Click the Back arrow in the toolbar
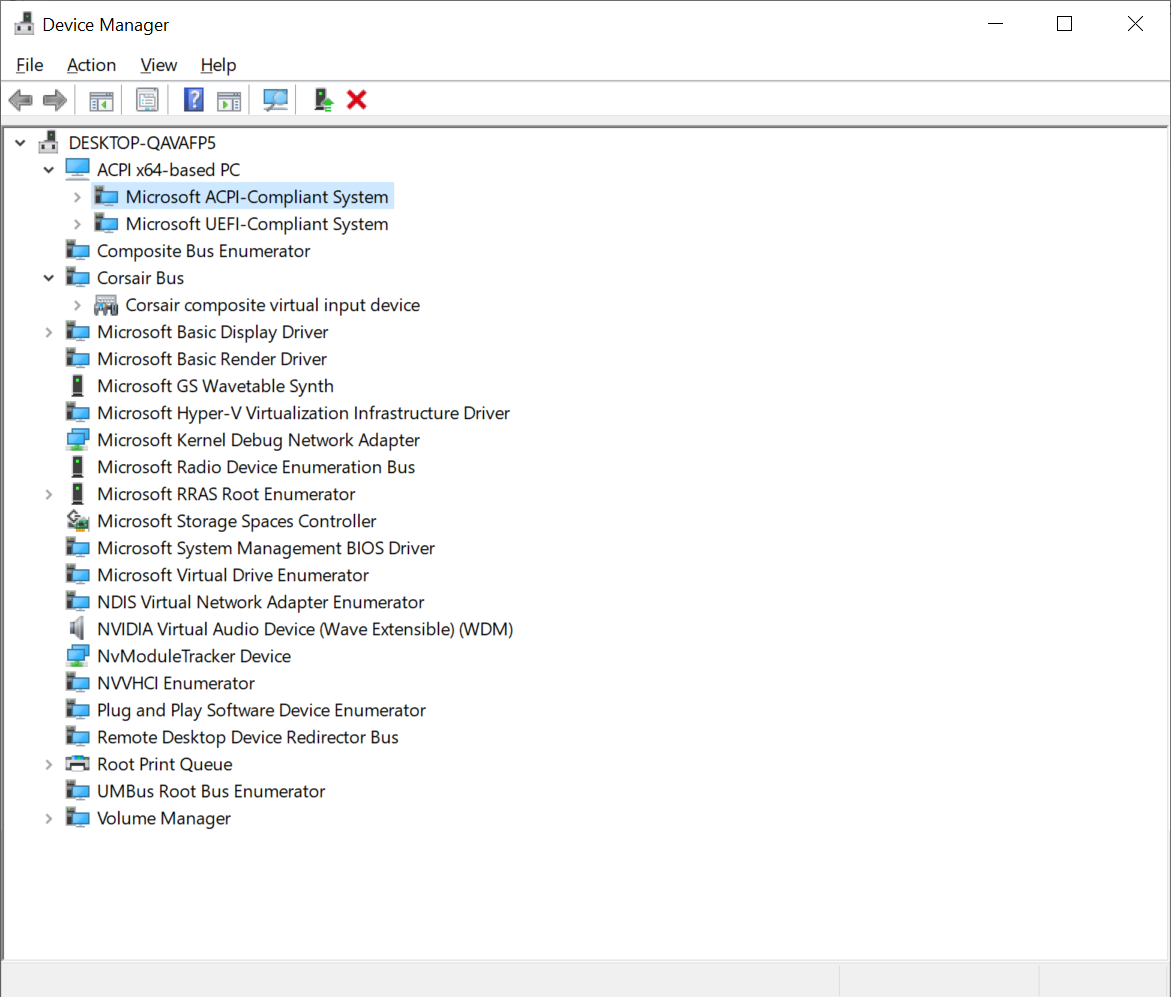Image resolution: width=1171 pixels, height=997 pixels. pyautogui.click(x=21, y=100)
